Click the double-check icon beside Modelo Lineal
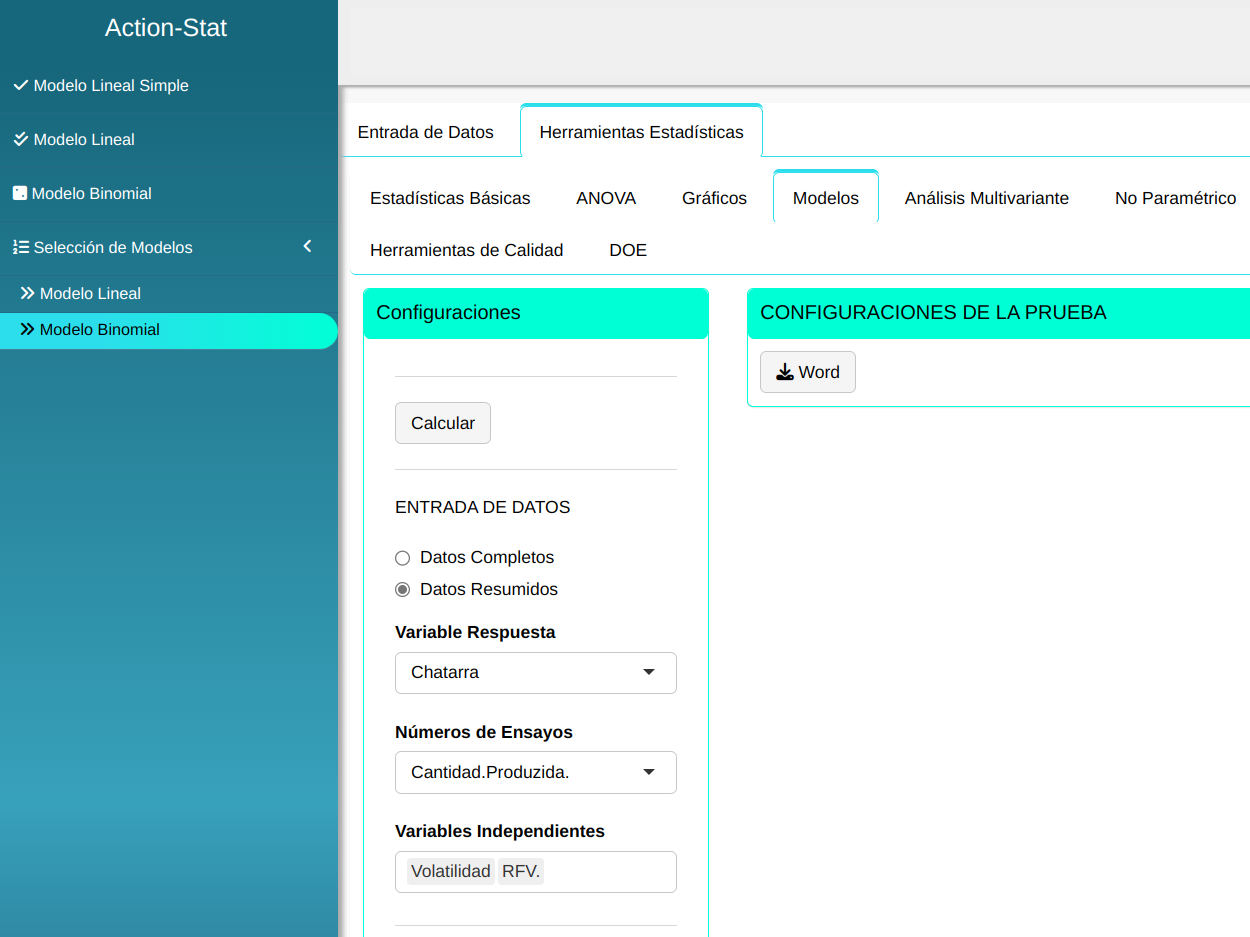This screenshot has height=937, width=1250. click(x=20, y=140)
